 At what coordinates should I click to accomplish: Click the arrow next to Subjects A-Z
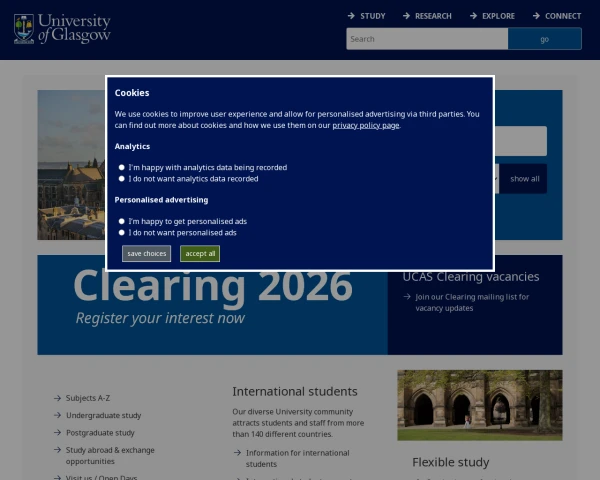click(57, 398)
